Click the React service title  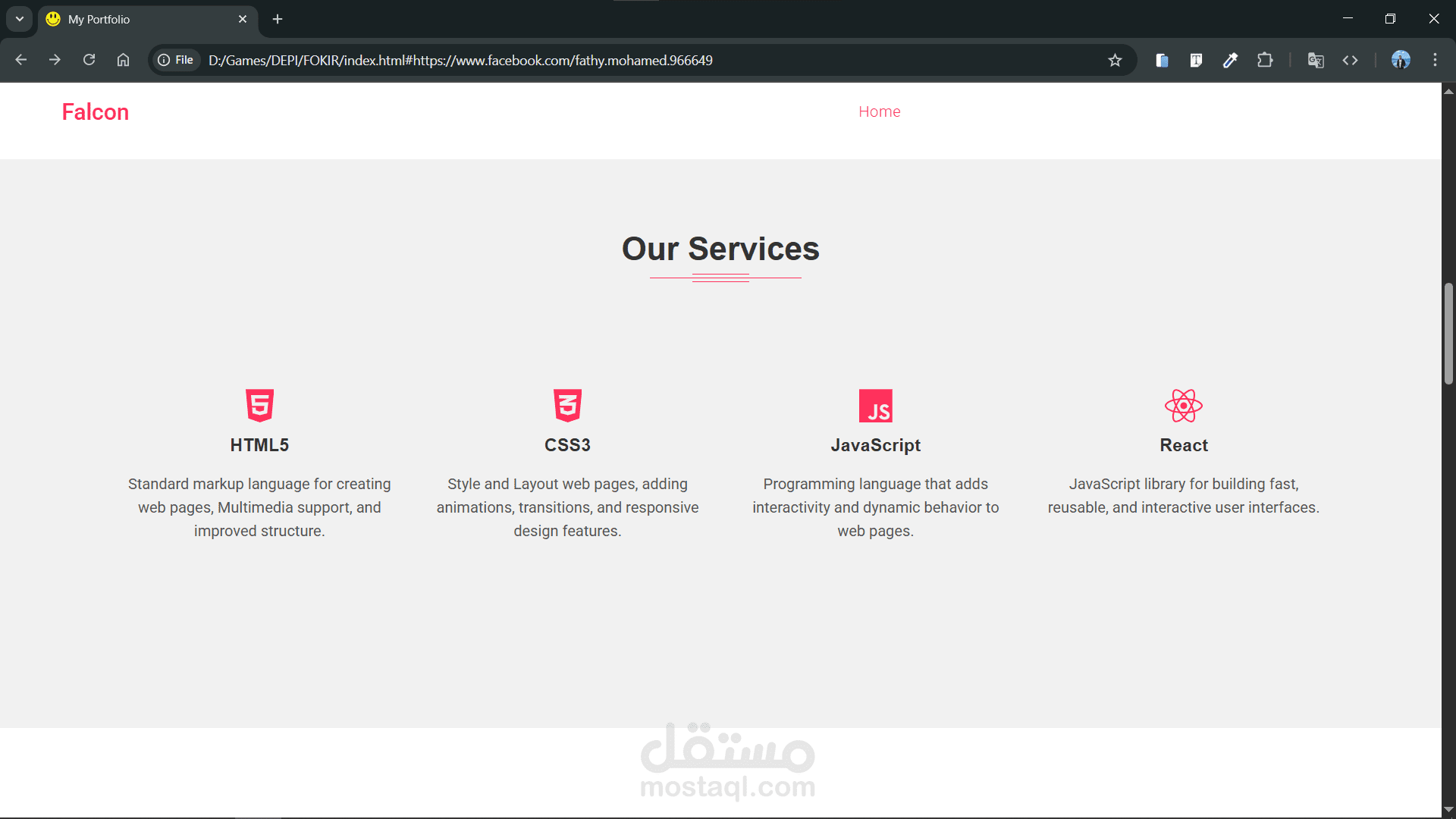pos(1184,445)
